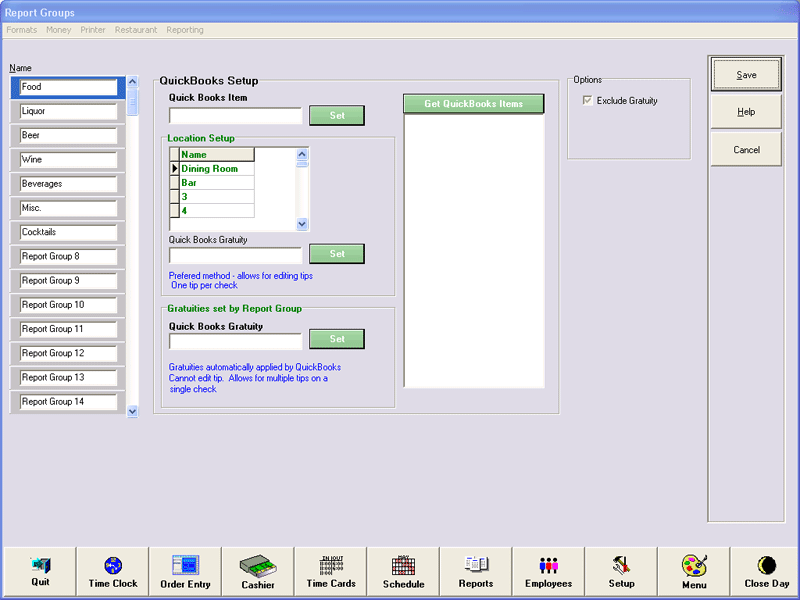800x600 pixels.
Task: Click the Get QuickBooks Items button
Action: (474, 104)
